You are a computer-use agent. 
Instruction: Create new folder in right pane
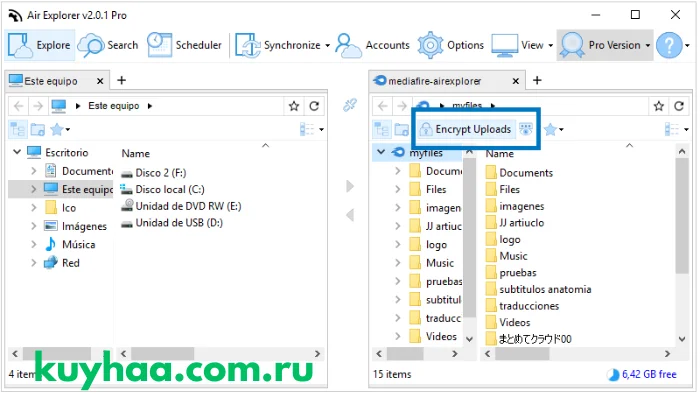coord(402,129)
